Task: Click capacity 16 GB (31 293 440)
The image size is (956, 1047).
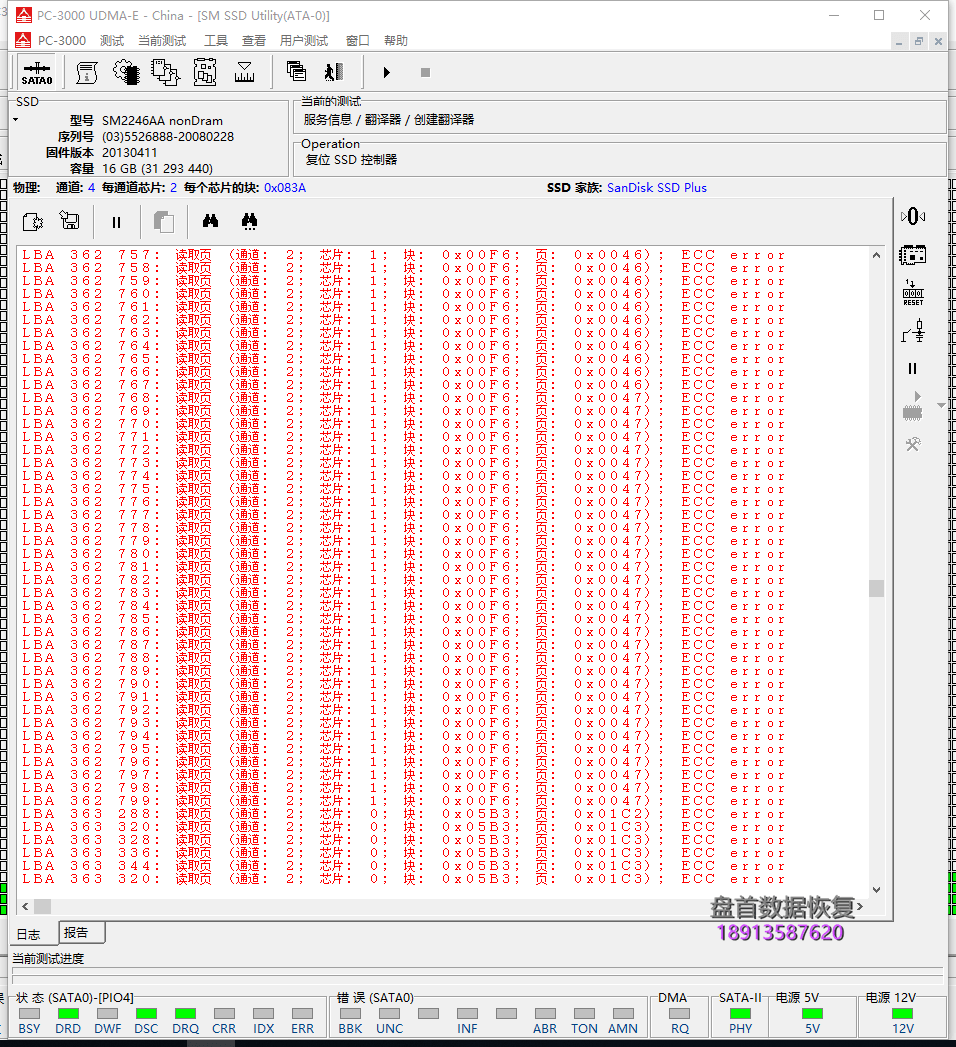Action: point(158,169)
